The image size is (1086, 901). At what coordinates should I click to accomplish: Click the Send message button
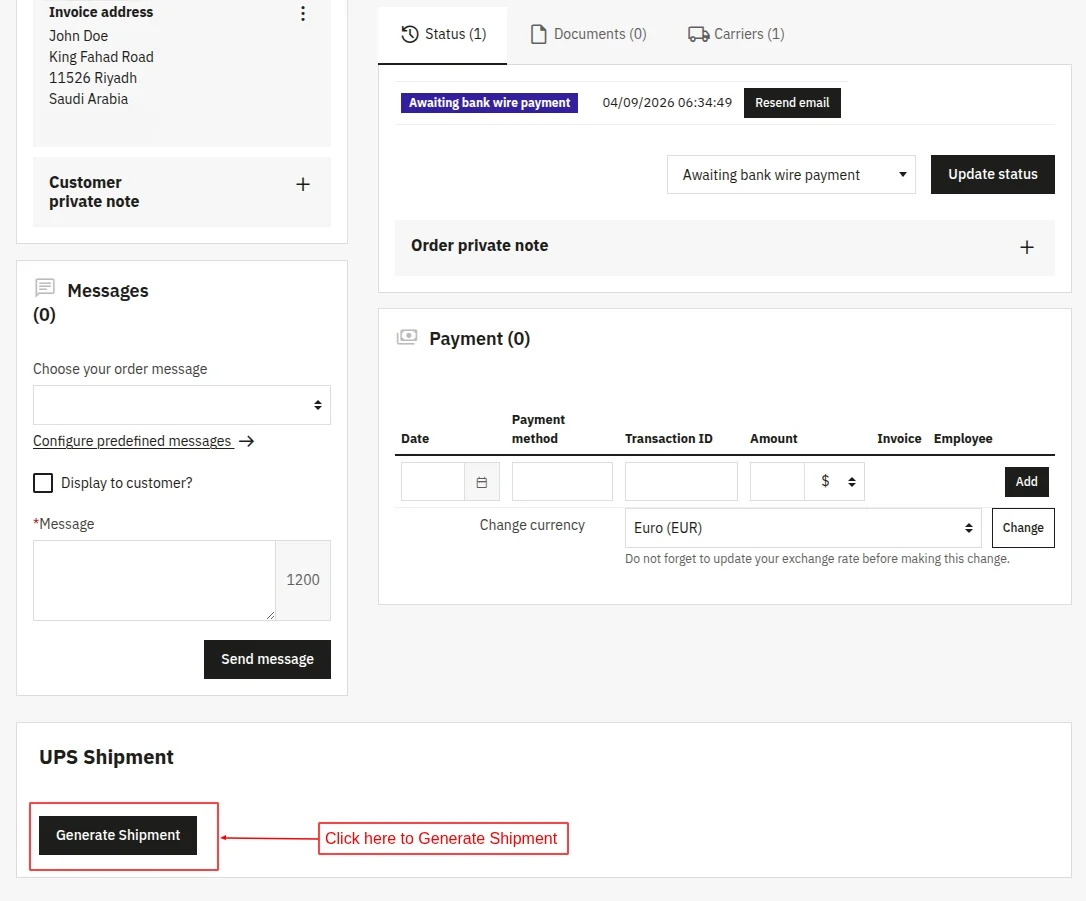[x=267, y=659]
